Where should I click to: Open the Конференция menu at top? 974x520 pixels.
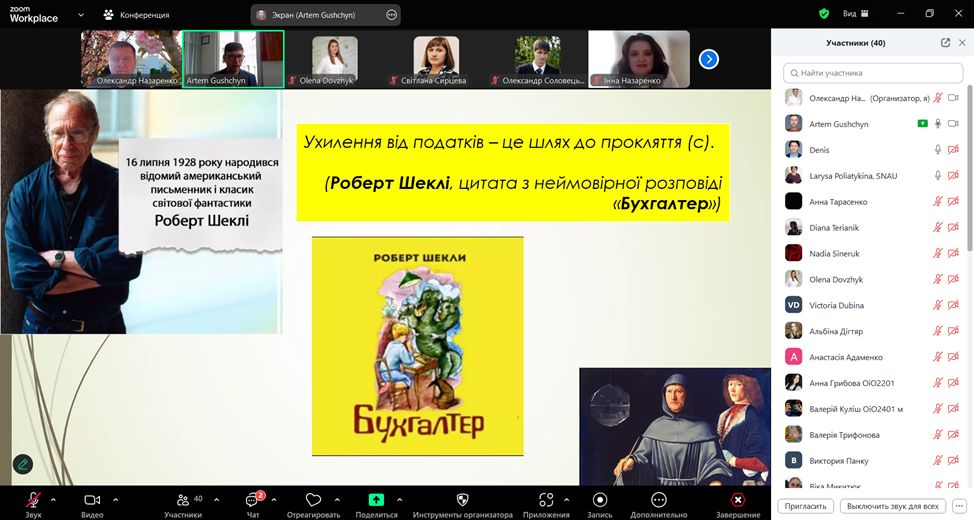(137, 14)
